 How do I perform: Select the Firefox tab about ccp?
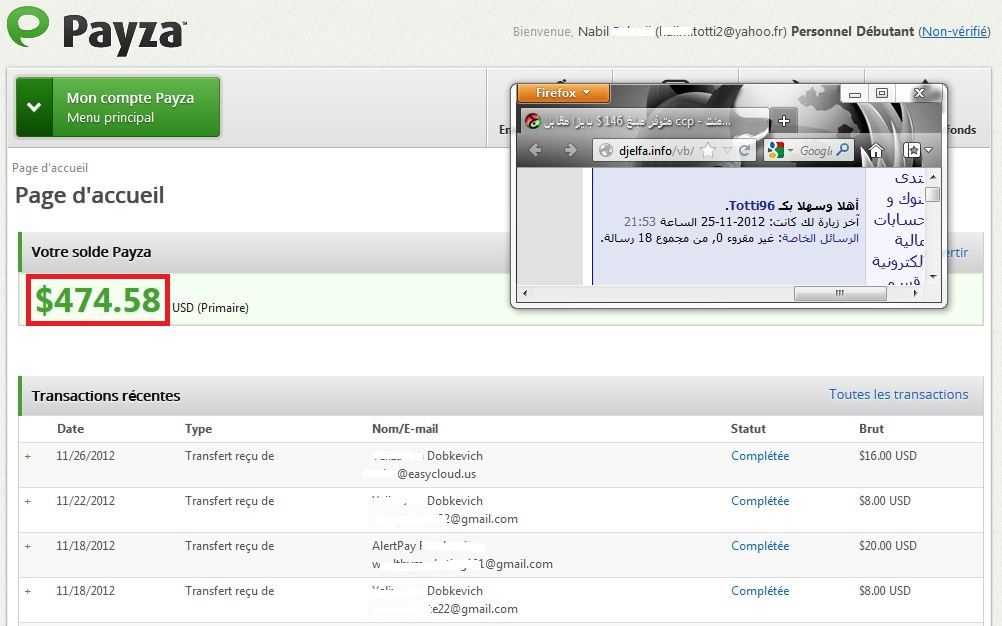coord(645,121)
